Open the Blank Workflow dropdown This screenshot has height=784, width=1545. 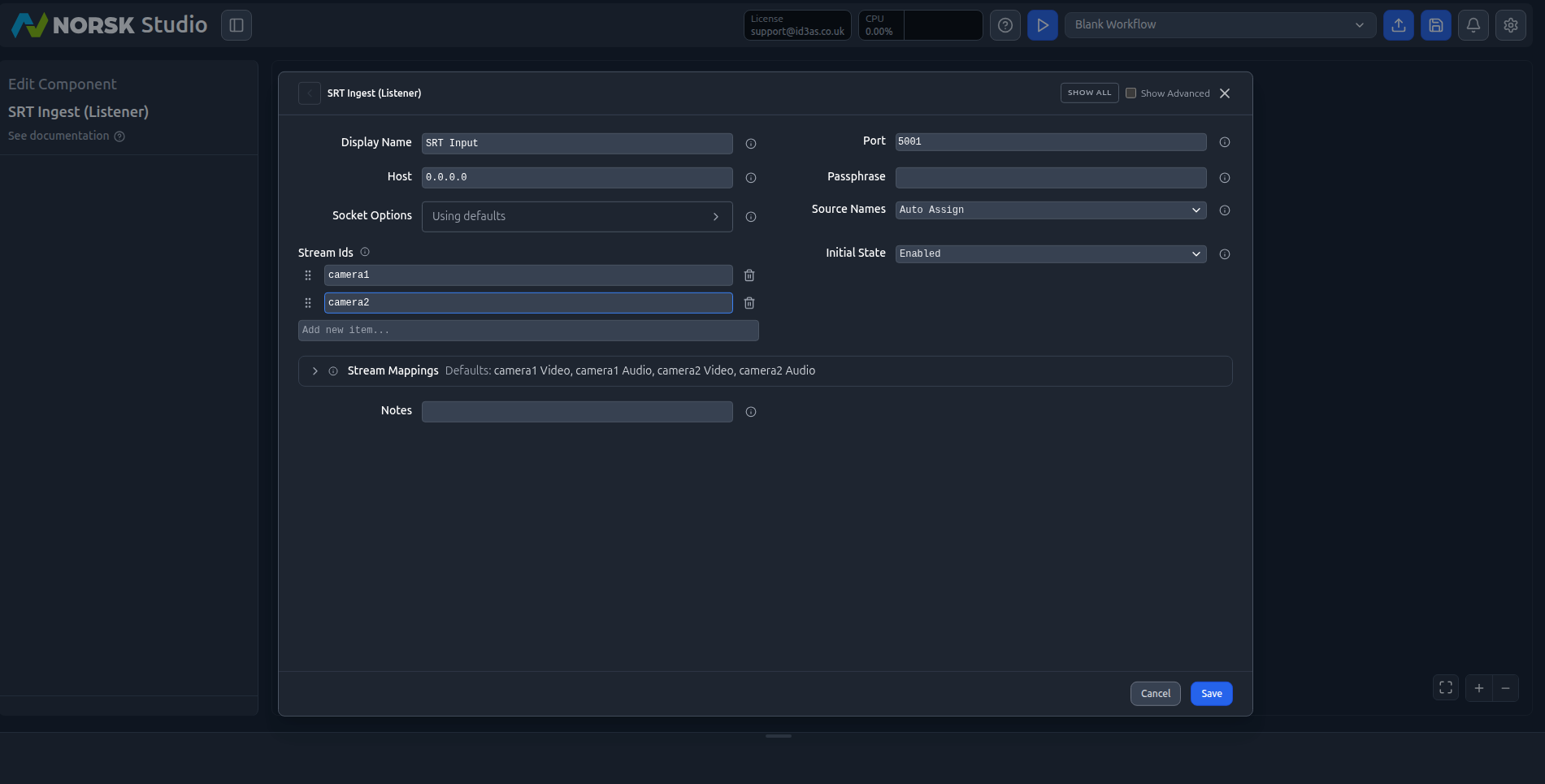[1220, 25]
